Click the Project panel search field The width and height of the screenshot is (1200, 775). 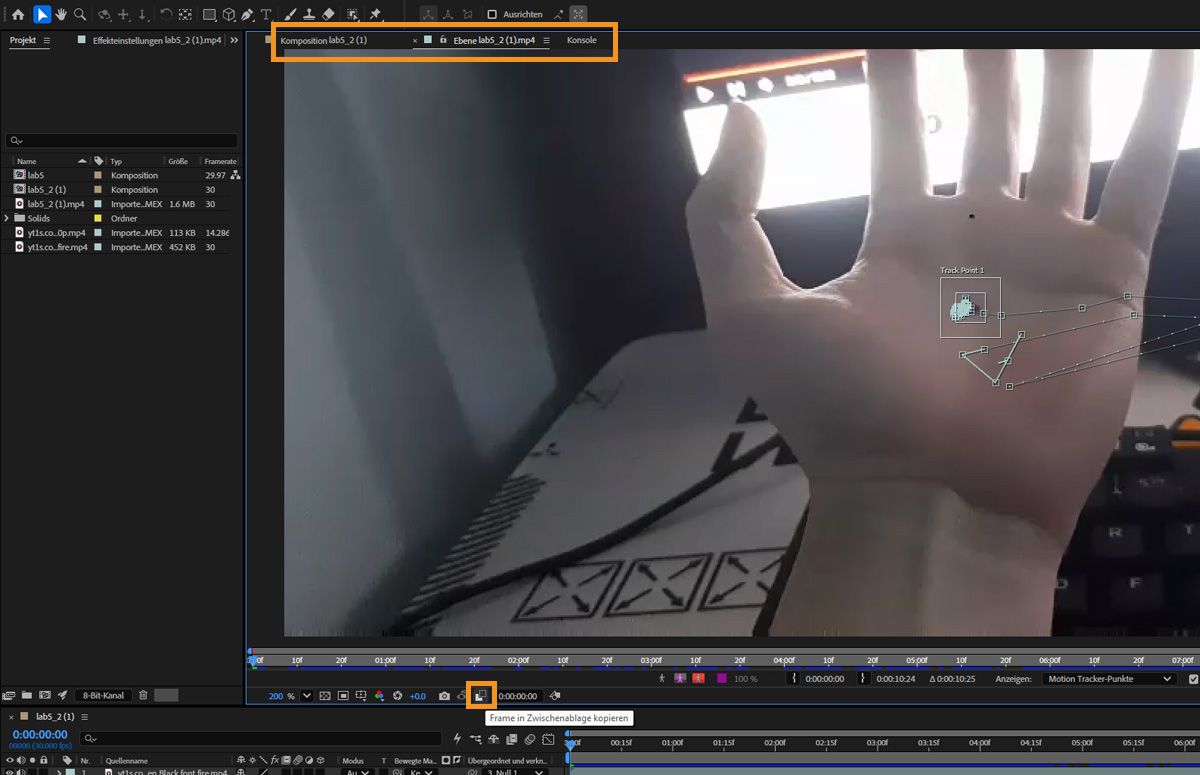click(x=122, y=141)
